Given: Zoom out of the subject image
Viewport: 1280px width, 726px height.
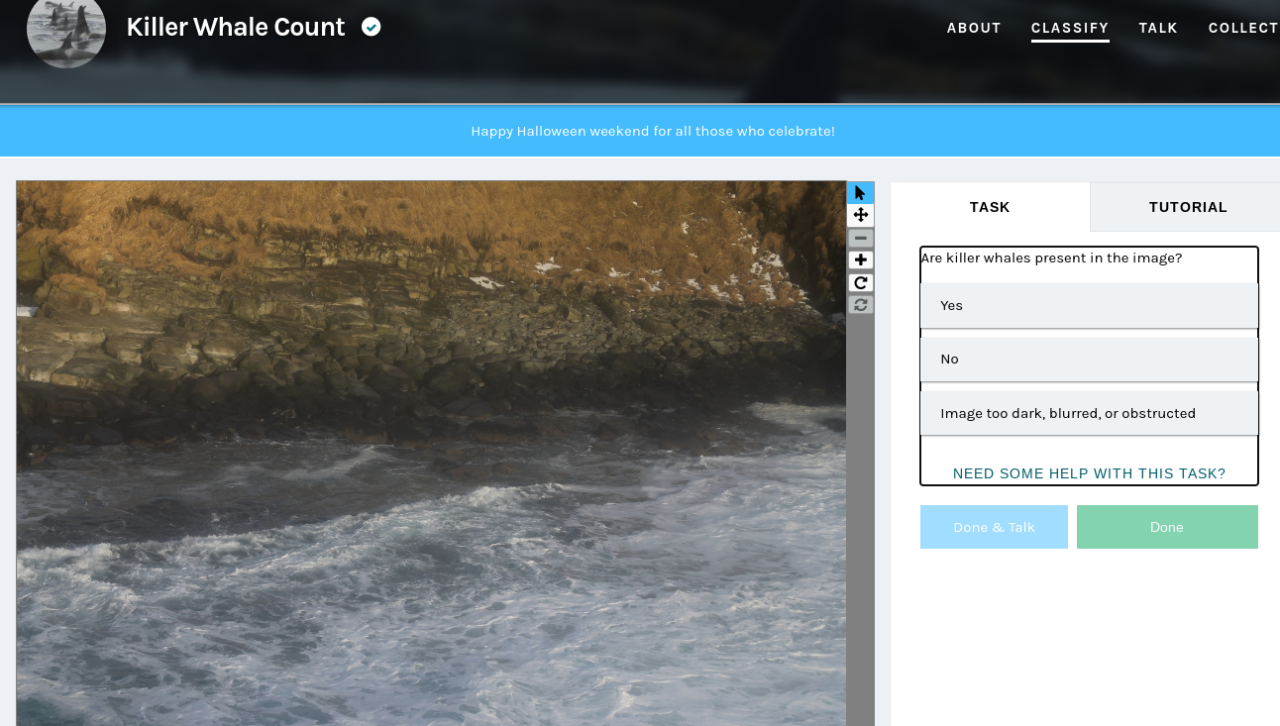Looking at the screenshot, I should (x=860, y=238).
